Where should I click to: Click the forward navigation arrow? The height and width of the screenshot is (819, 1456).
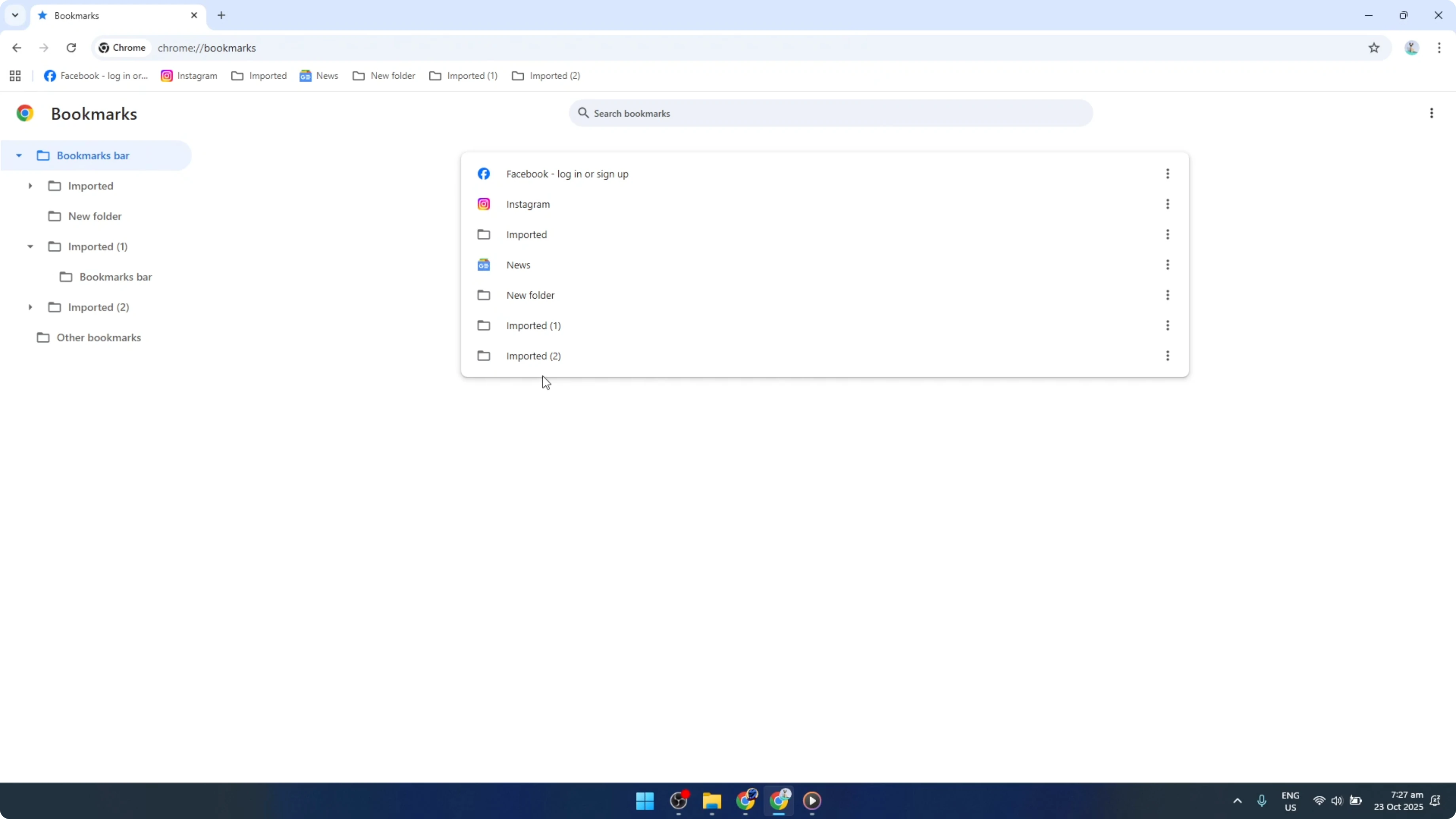[x=44, y=47]
